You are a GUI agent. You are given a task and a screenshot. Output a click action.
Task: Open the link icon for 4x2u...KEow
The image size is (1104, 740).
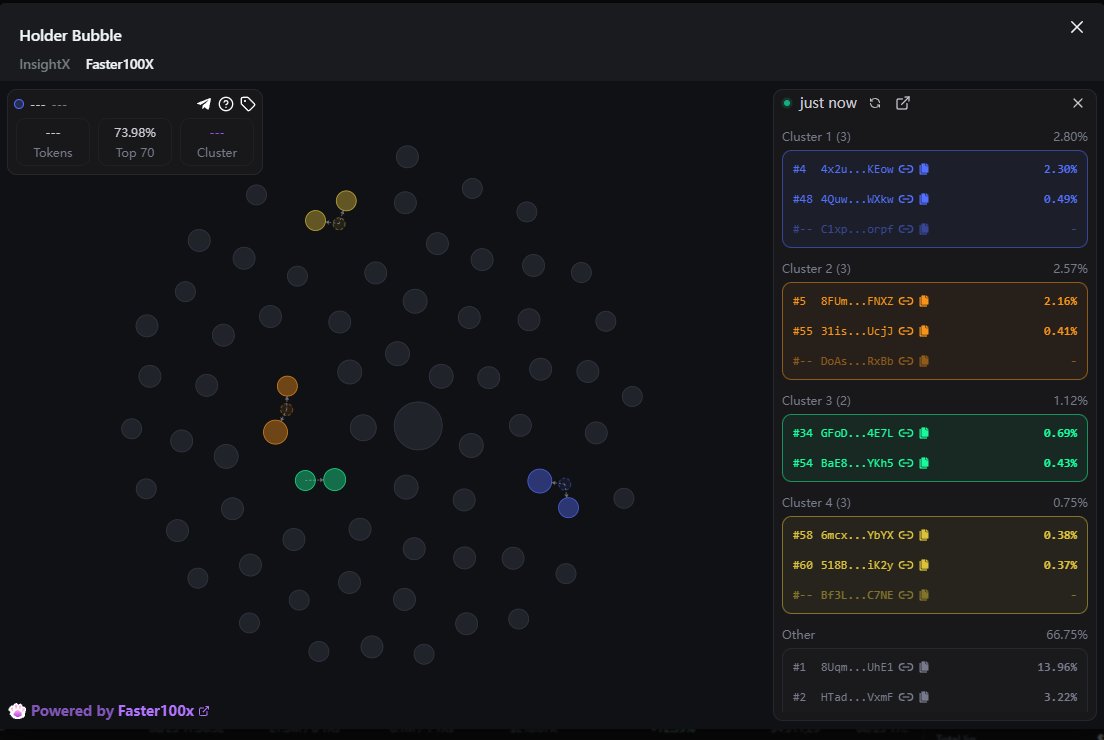tap(906, 169)
